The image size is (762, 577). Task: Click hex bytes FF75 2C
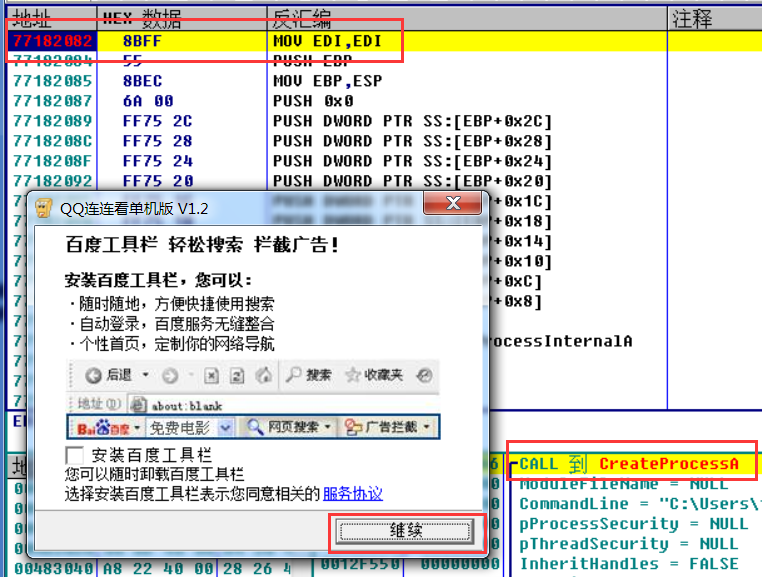coord(157,121)
